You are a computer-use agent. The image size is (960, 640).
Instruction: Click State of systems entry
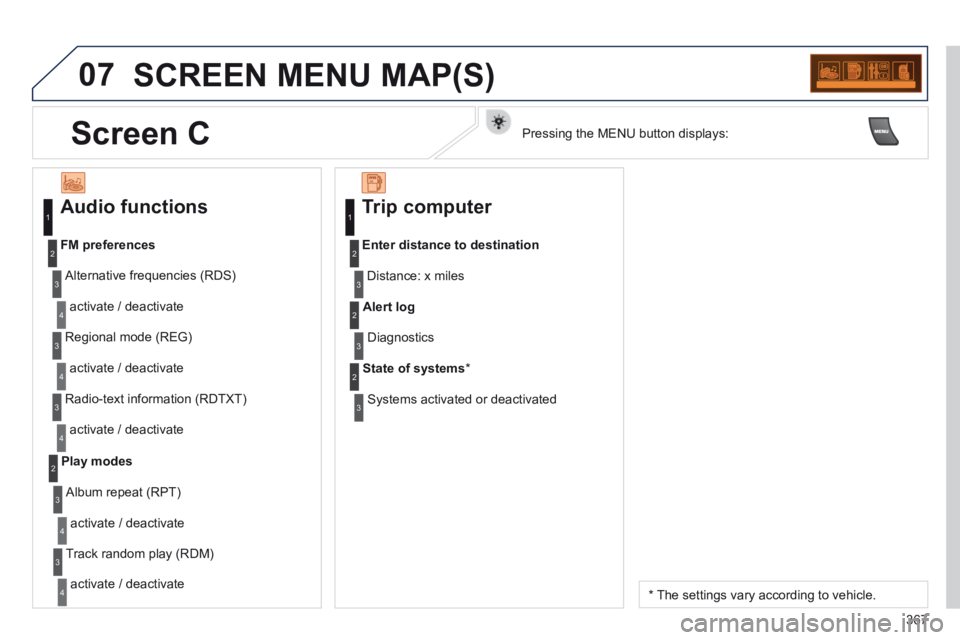click(x=416, y=369)
